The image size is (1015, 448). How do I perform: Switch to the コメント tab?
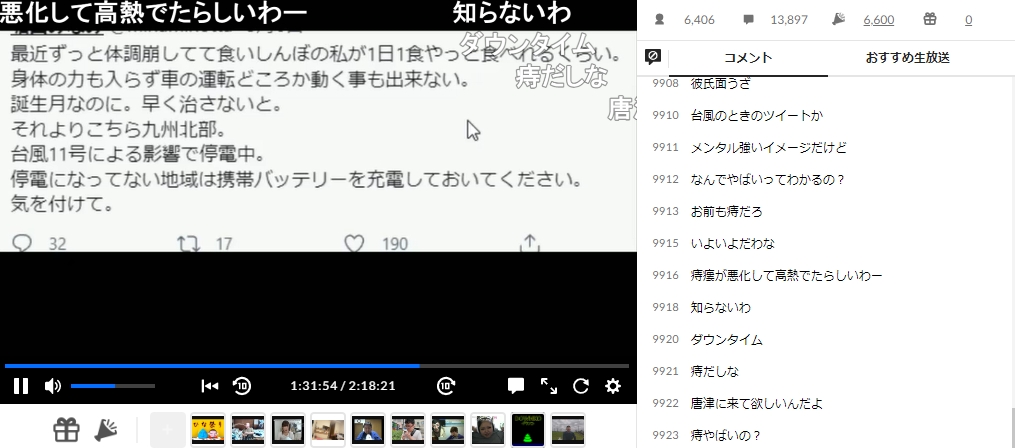coord(747,57)
